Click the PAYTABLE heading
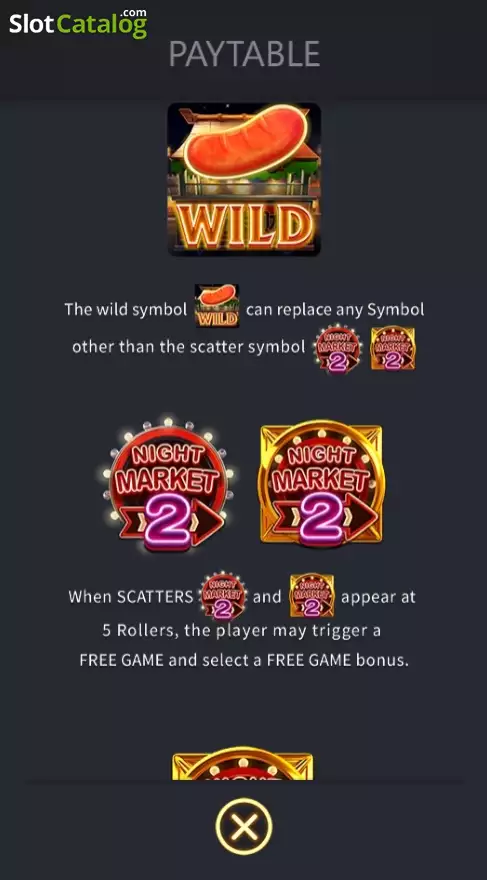Viewport: 487px width, 880px height. 244,54
